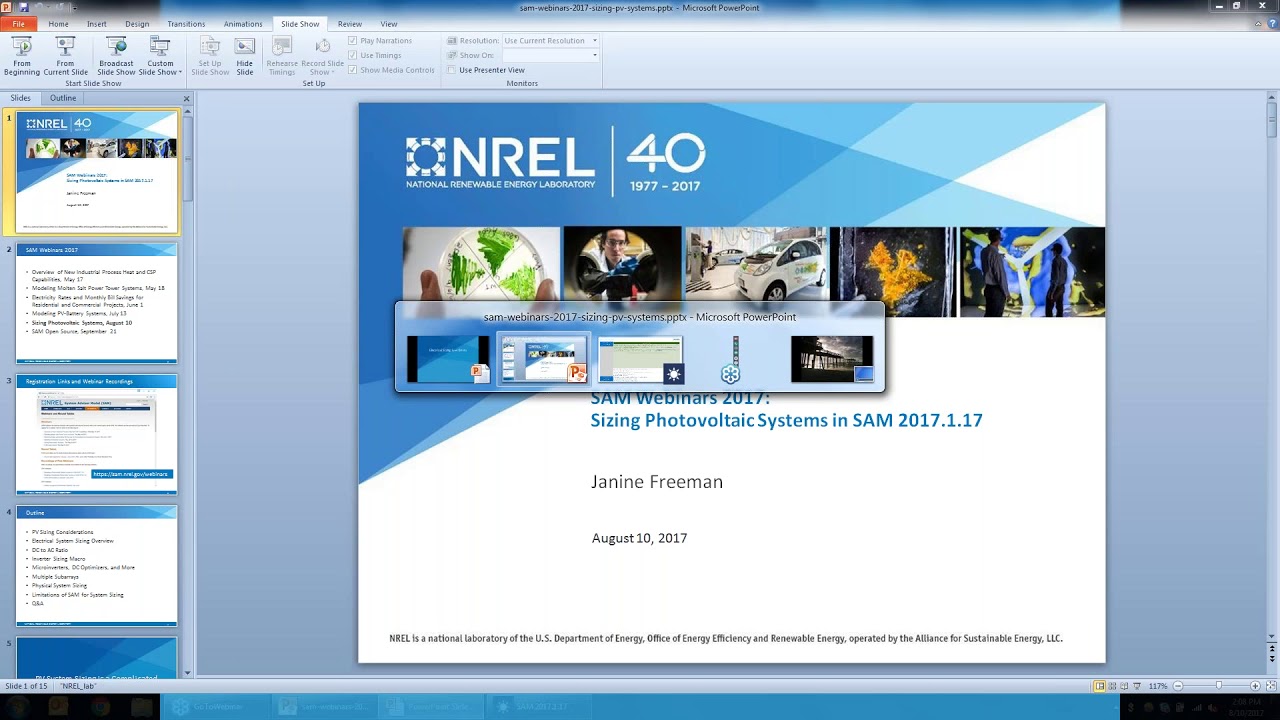Click the Zoom Out minus button

point(1178,686)
